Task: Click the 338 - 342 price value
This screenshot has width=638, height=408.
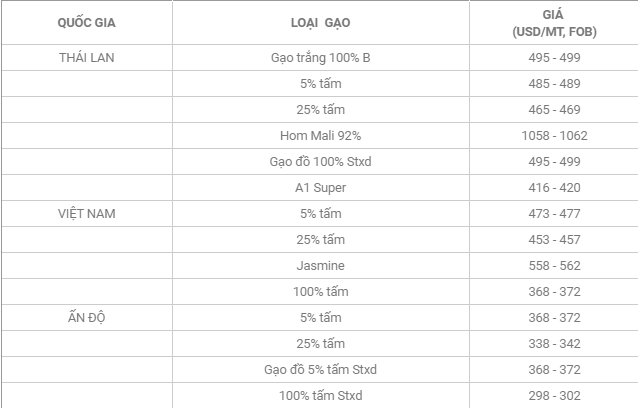Action: tap(554, 344)
